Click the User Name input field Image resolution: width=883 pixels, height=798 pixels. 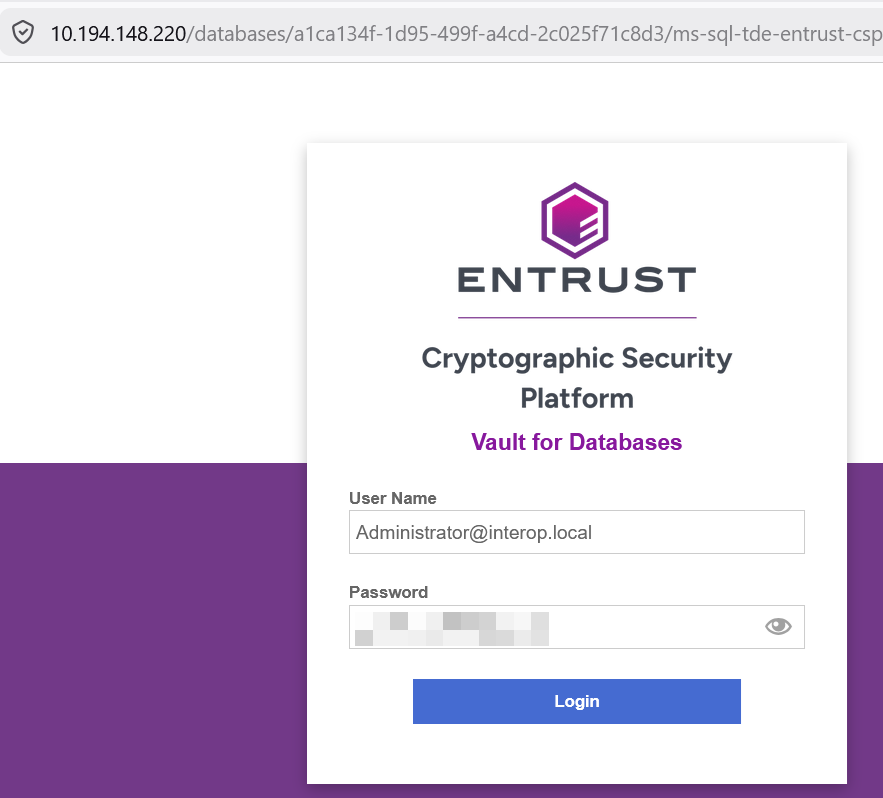click(576, 532)
